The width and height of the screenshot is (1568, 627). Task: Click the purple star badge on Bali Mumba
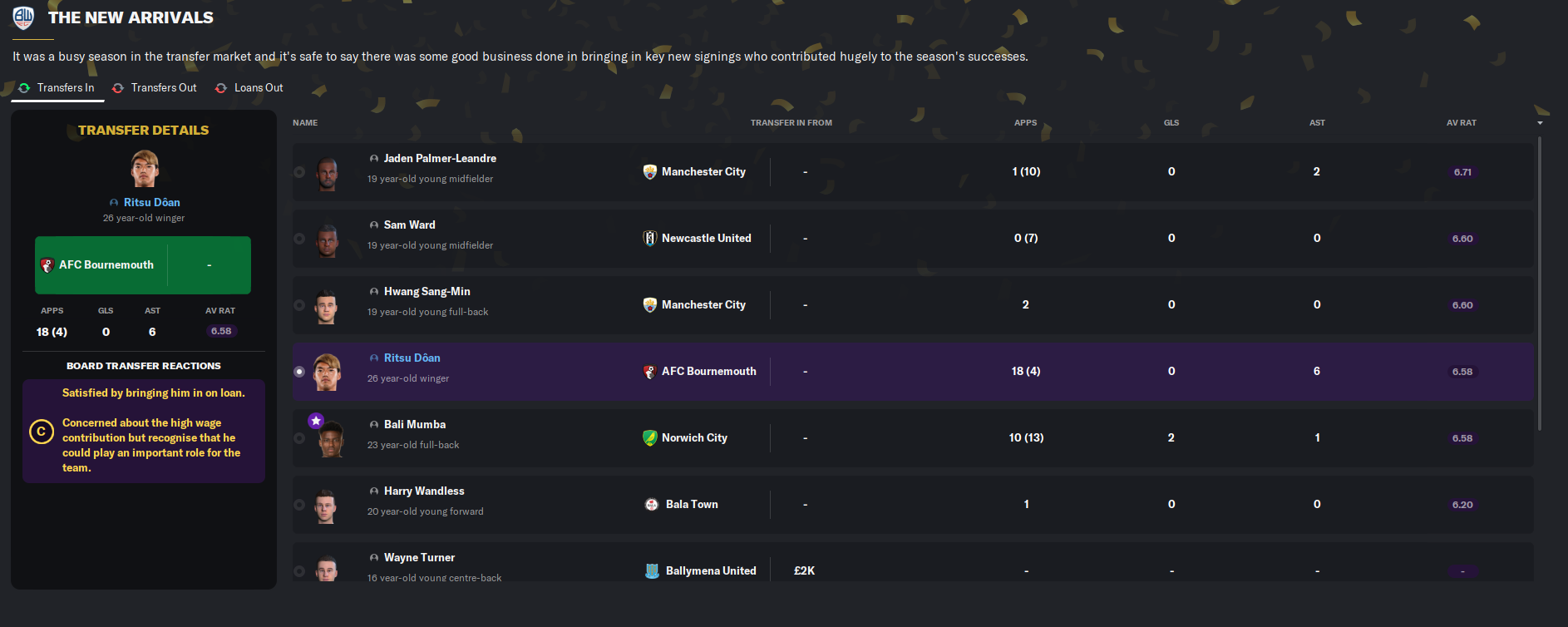click(316, 421)
